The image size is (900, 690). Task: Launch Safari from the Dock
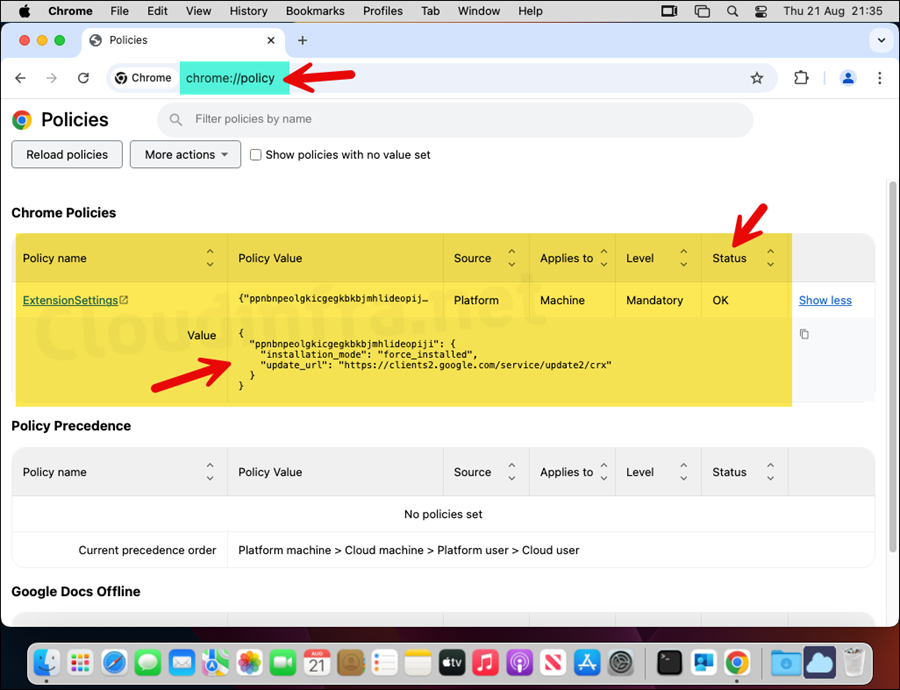[114, 662]
